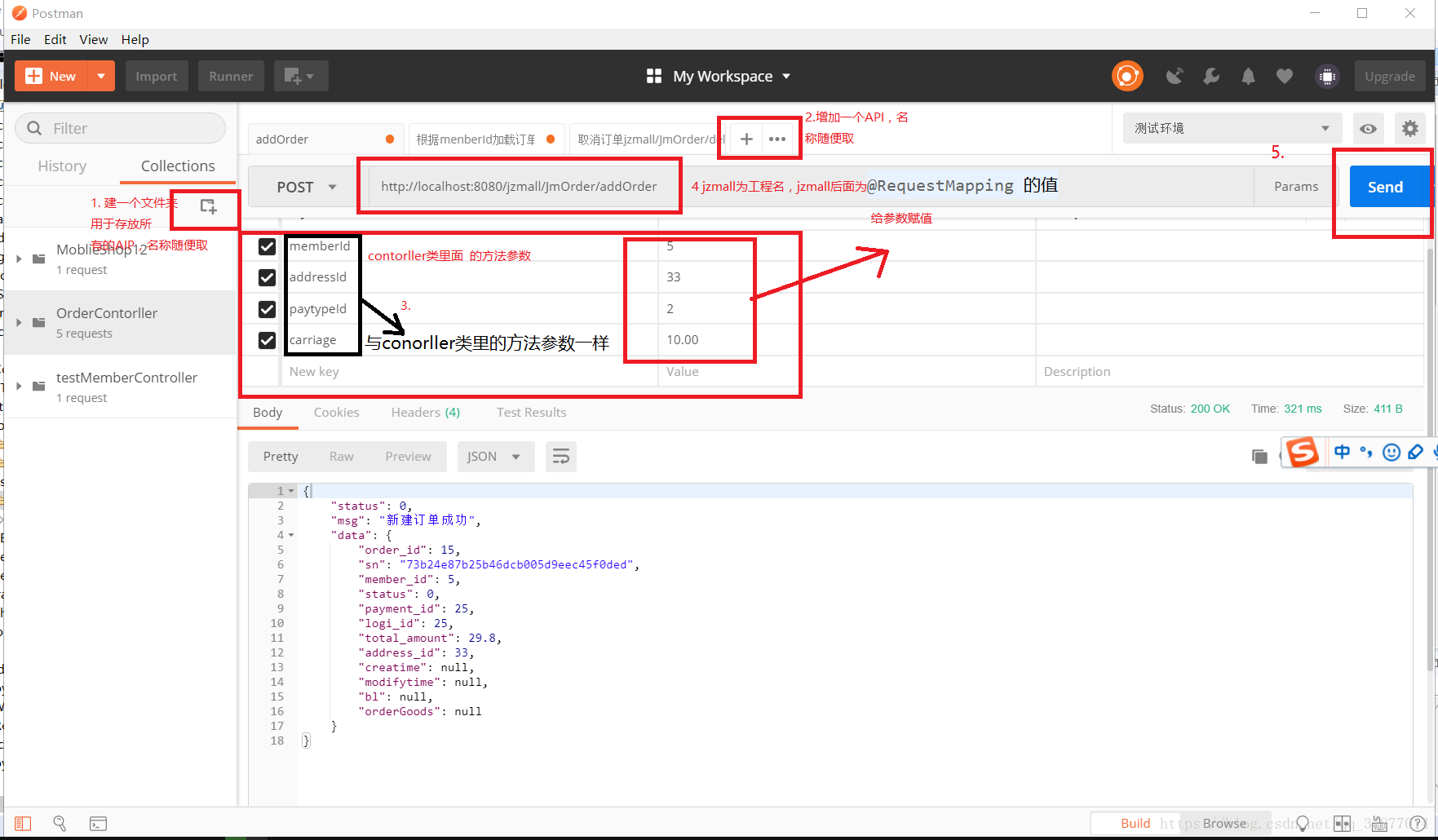Add a new request tab with plus
Viewport: 1438px width, 840px height.
pyautogui.click(x=746, y=139)
